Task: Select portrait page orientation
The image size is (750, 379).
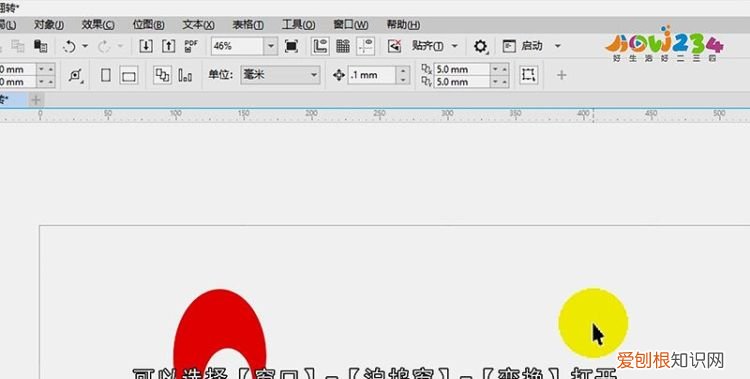Action: point(106,75)
